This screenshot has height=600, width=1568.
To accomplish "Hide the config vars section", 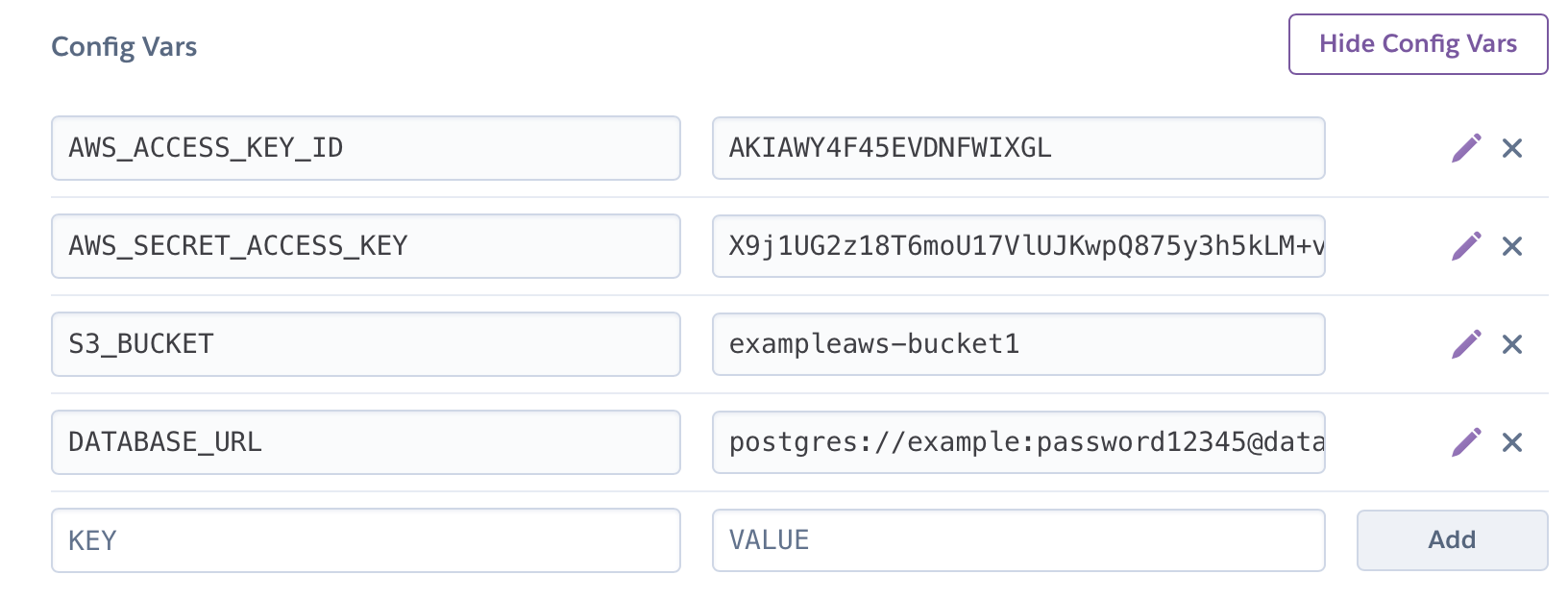I will click(x=1417, y=44).
